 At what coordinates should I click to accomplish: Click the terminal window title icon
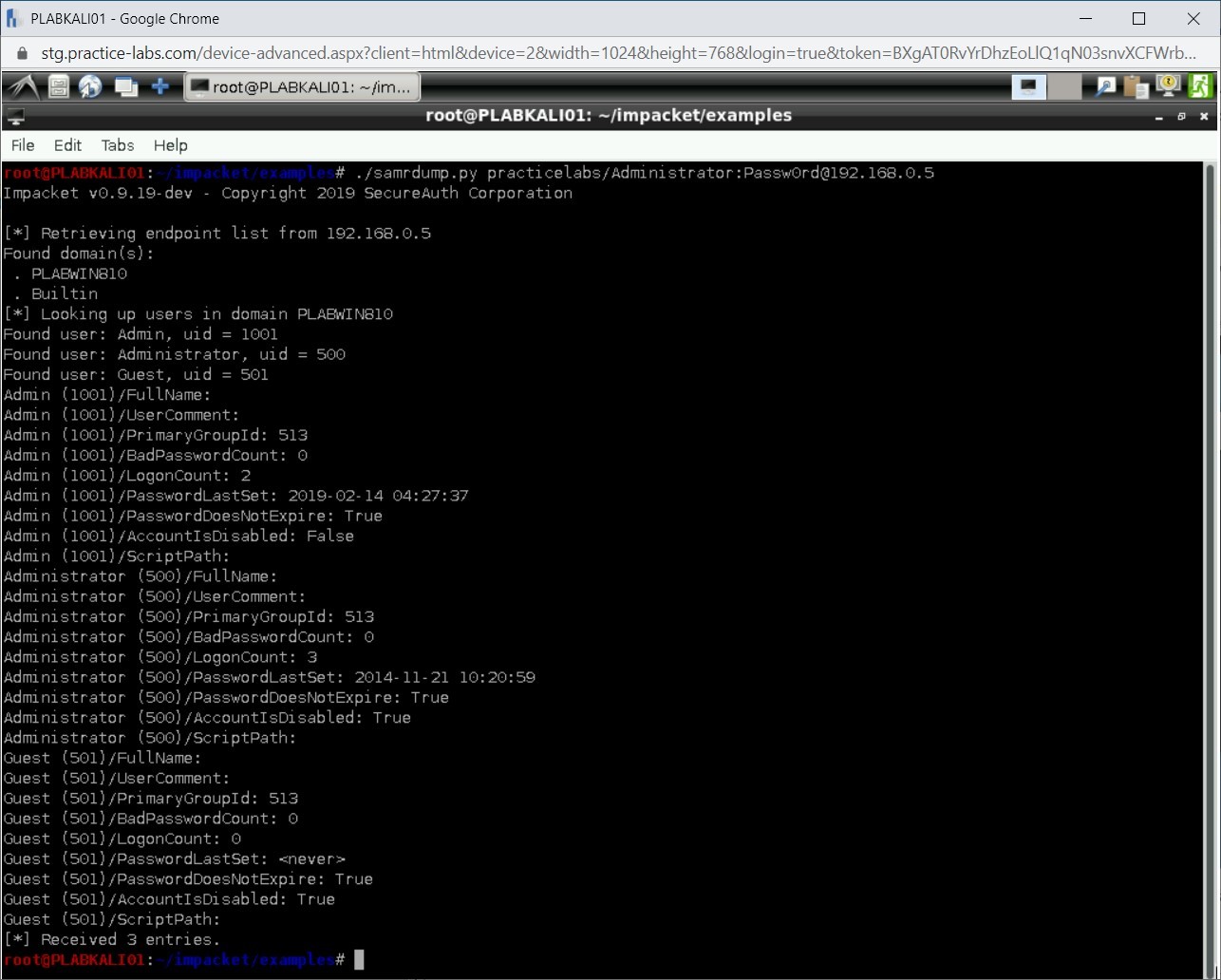(x=15, y=117)
